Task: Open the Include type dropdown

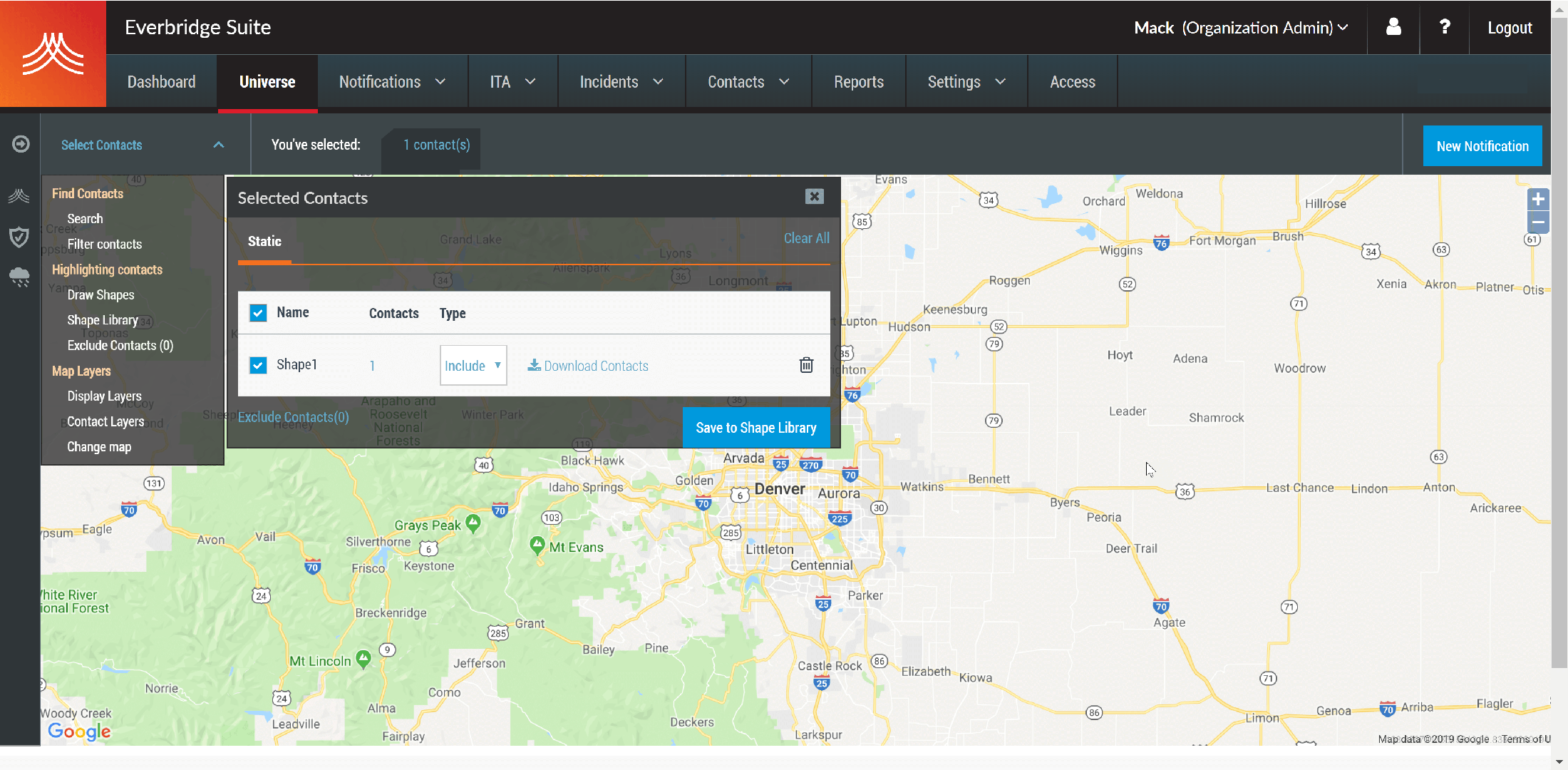Action: click(x=473, y=365)
